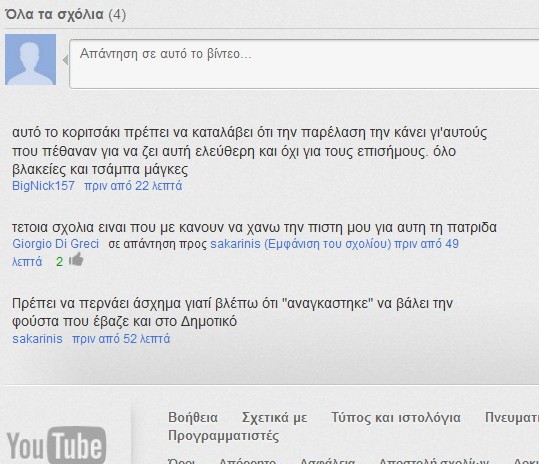Open sakarinis author link of last comment
Viewport: 539px width, 464px height.
pos(37,339)
